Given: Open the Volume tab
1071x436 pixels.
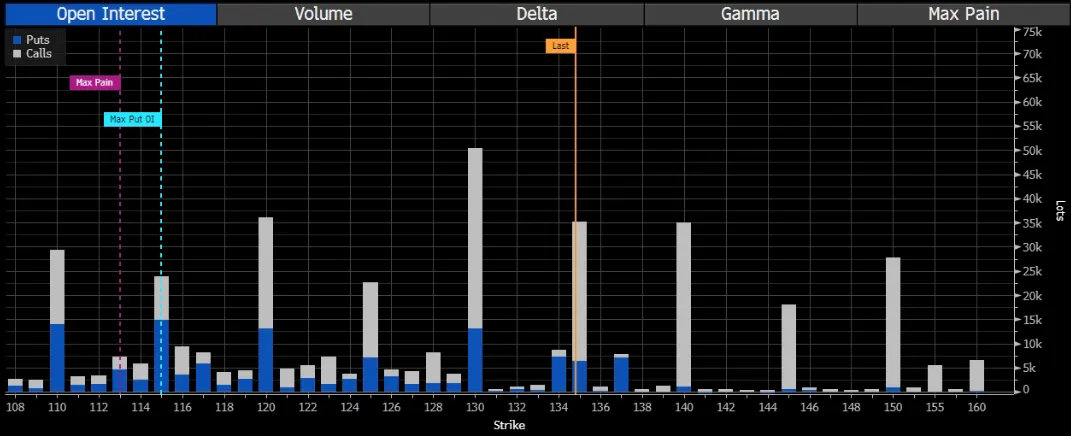Looking at the screenshot, I should (323, 14).
